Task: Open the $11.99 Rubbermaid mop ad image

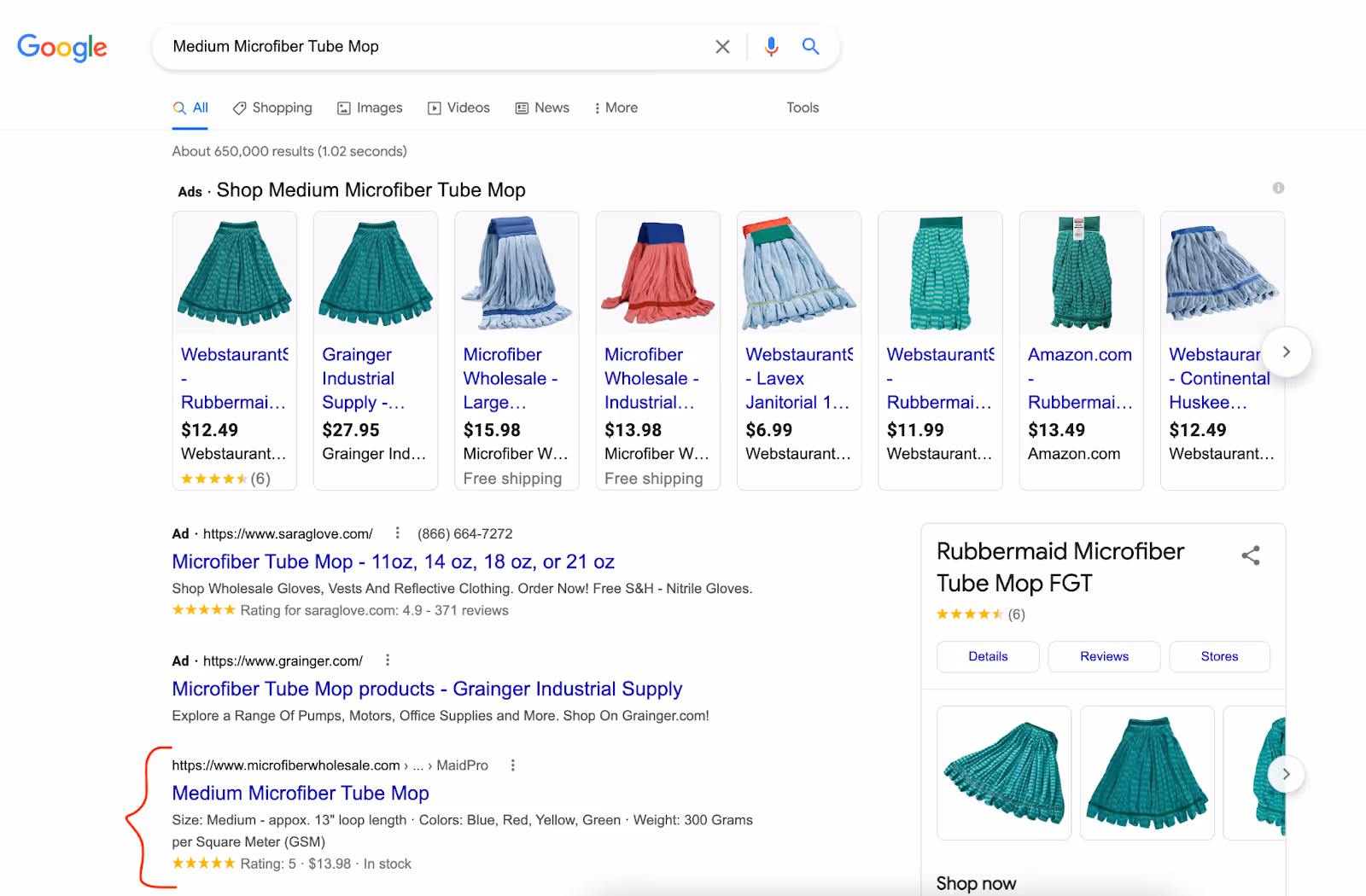Action: [940, 273]
